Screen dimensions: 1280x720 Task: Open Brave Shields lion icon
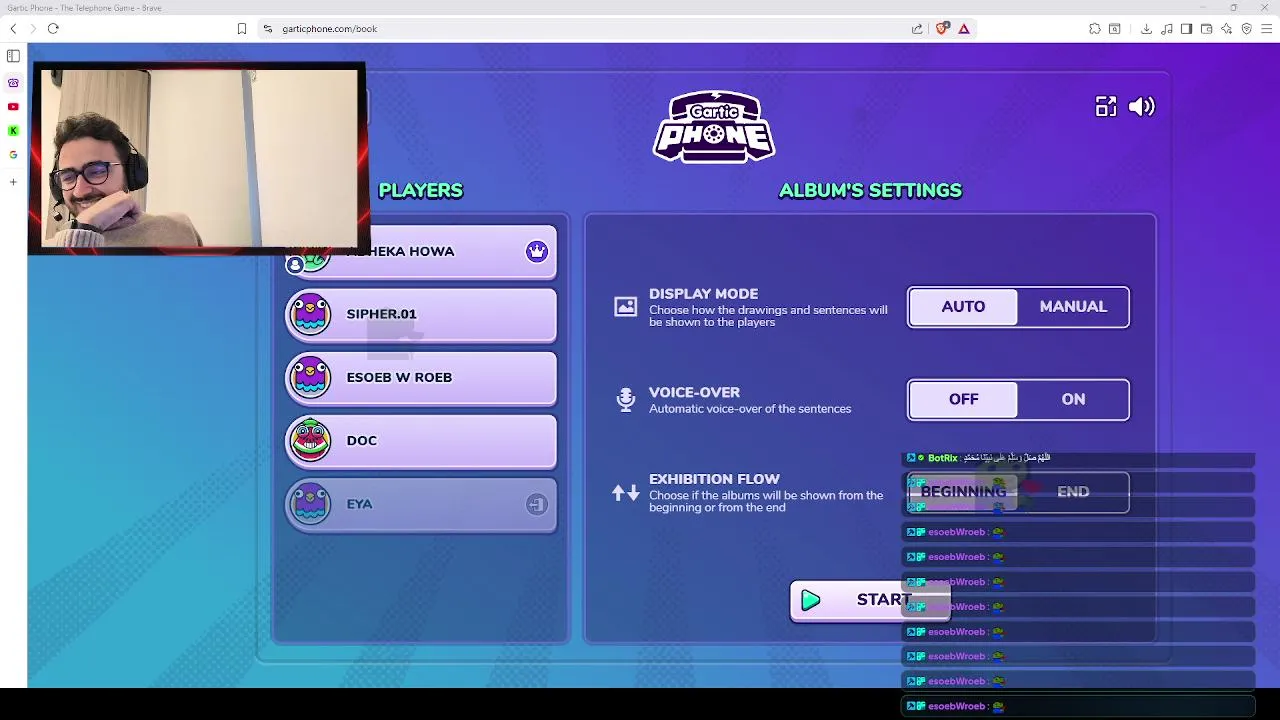coord(942,29)
